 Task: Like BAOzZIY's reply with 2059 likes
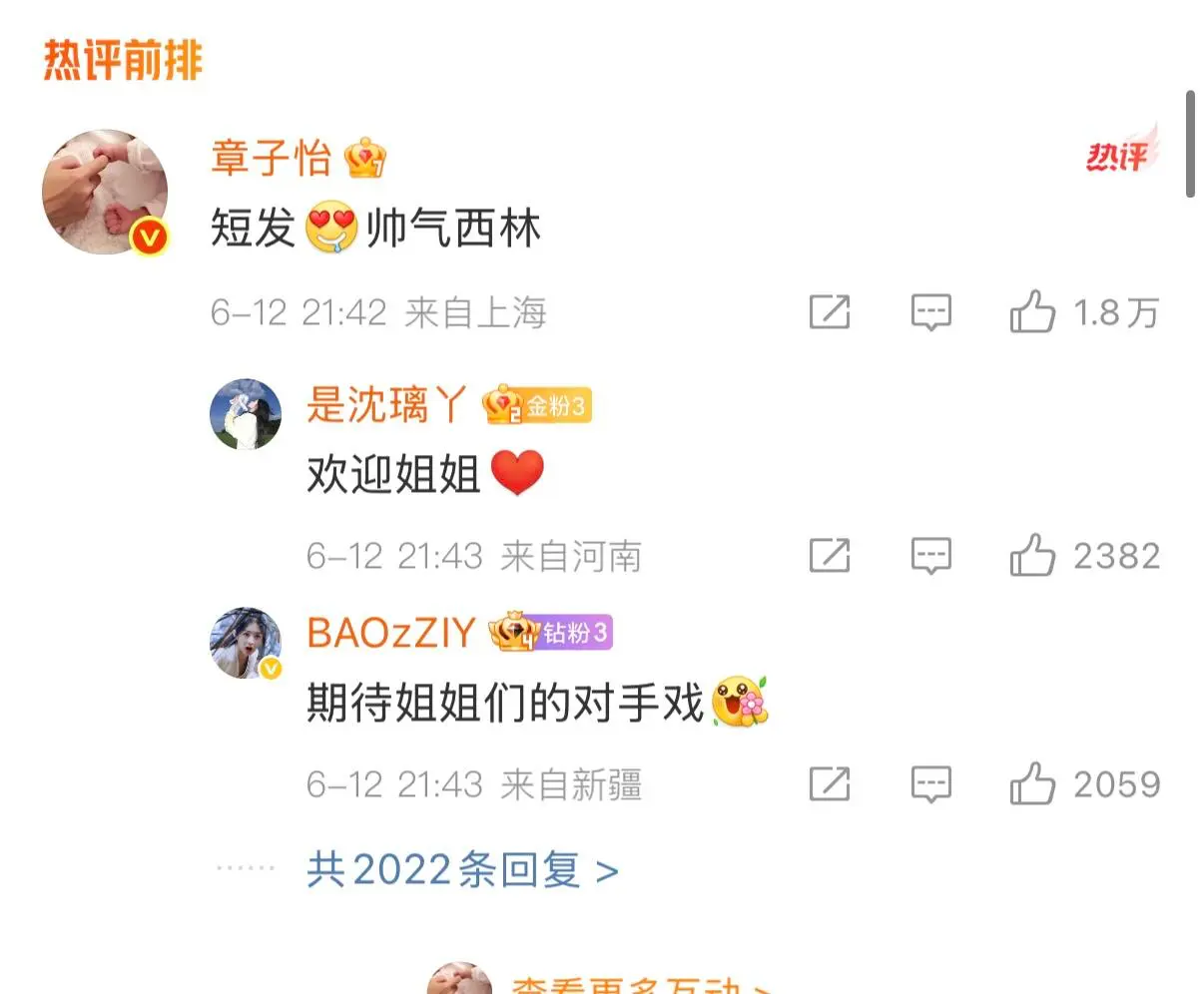tap(1032, 783)
